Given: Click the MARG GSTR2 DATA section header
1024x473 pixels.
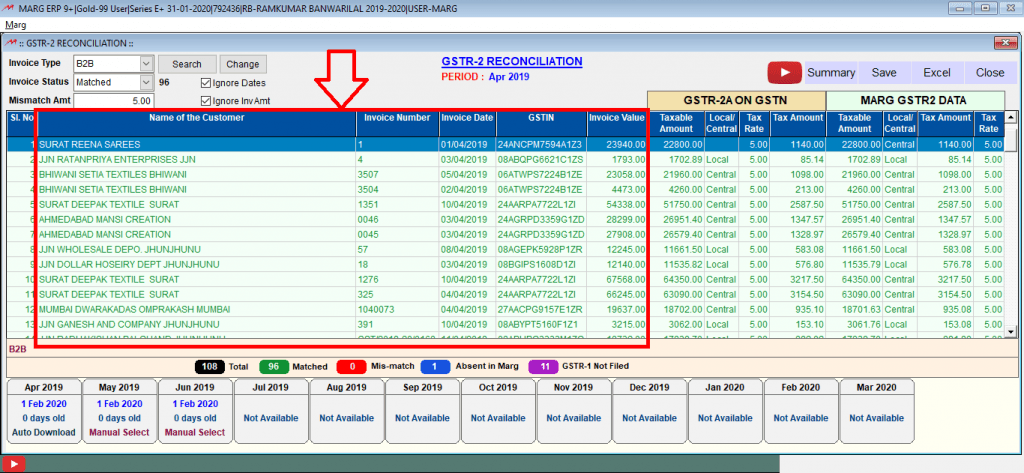Looking at the screenshot, I should pos(914,101).
